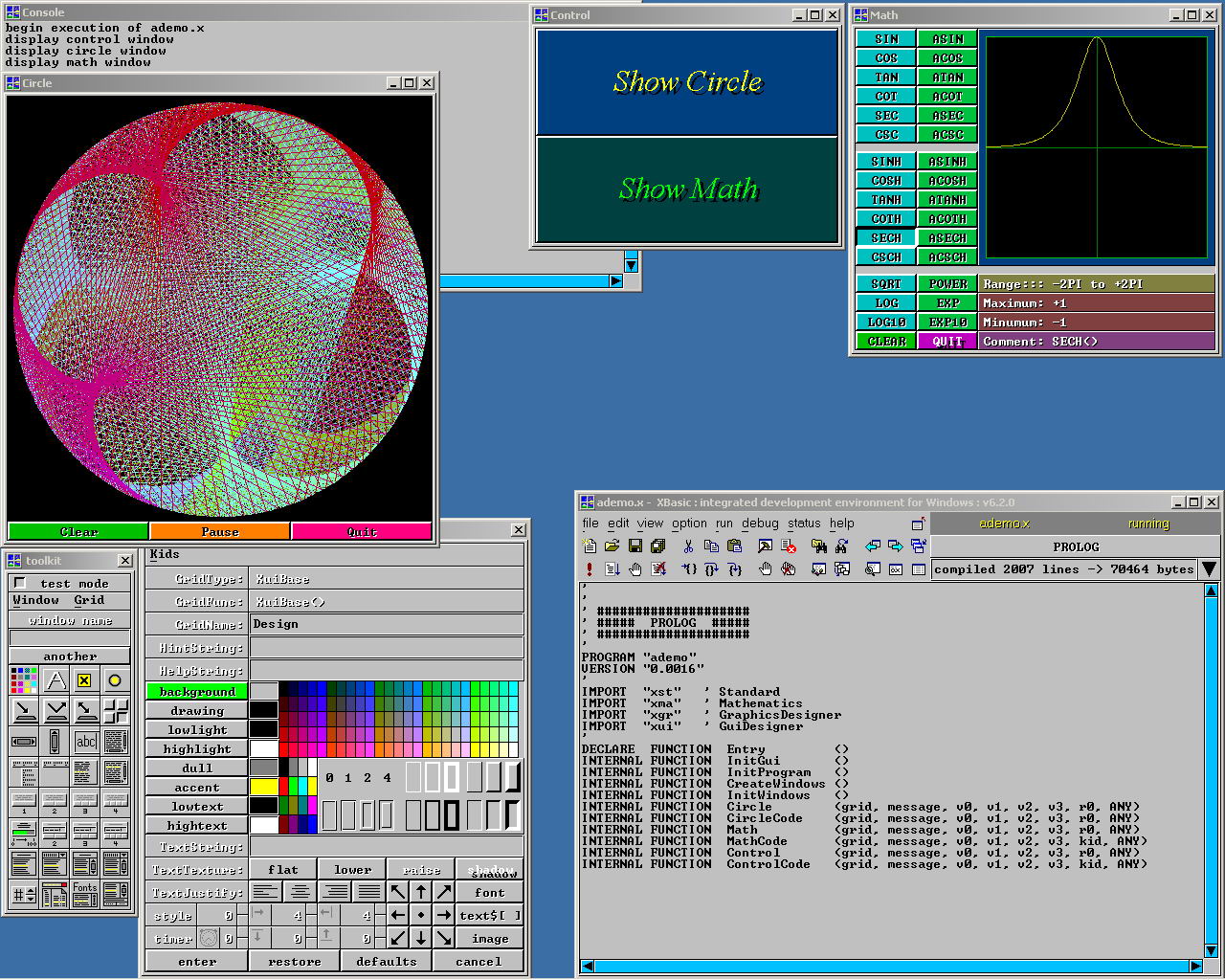
Task: Click the yellow accent color swatch
Action: [x=263, y=787]
